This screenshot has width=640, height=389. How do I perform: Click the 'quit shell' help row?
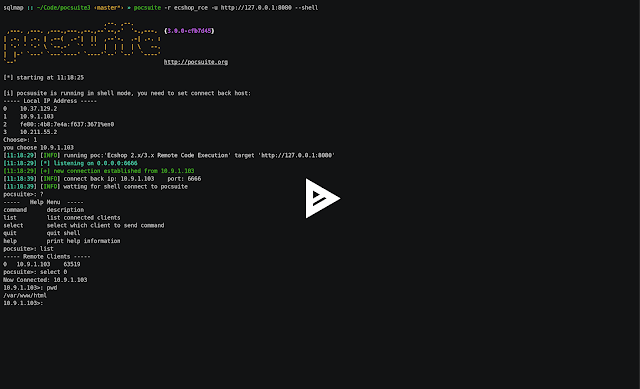(x=42, y=233)
